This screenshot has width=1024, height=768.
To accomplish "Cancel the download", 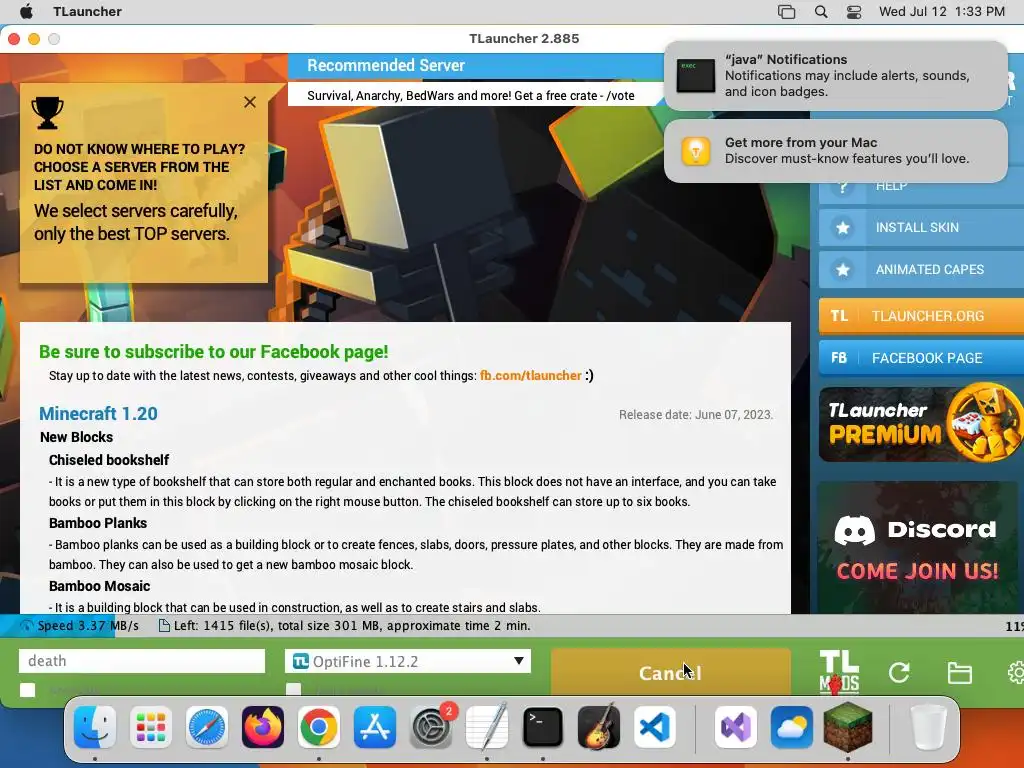I will 671,672.
